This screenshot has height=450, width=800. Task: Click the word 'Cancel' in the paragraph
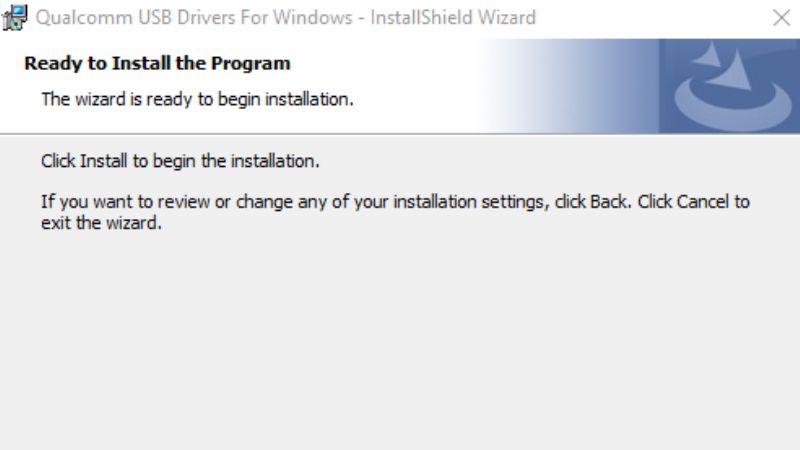click(703, 202)
